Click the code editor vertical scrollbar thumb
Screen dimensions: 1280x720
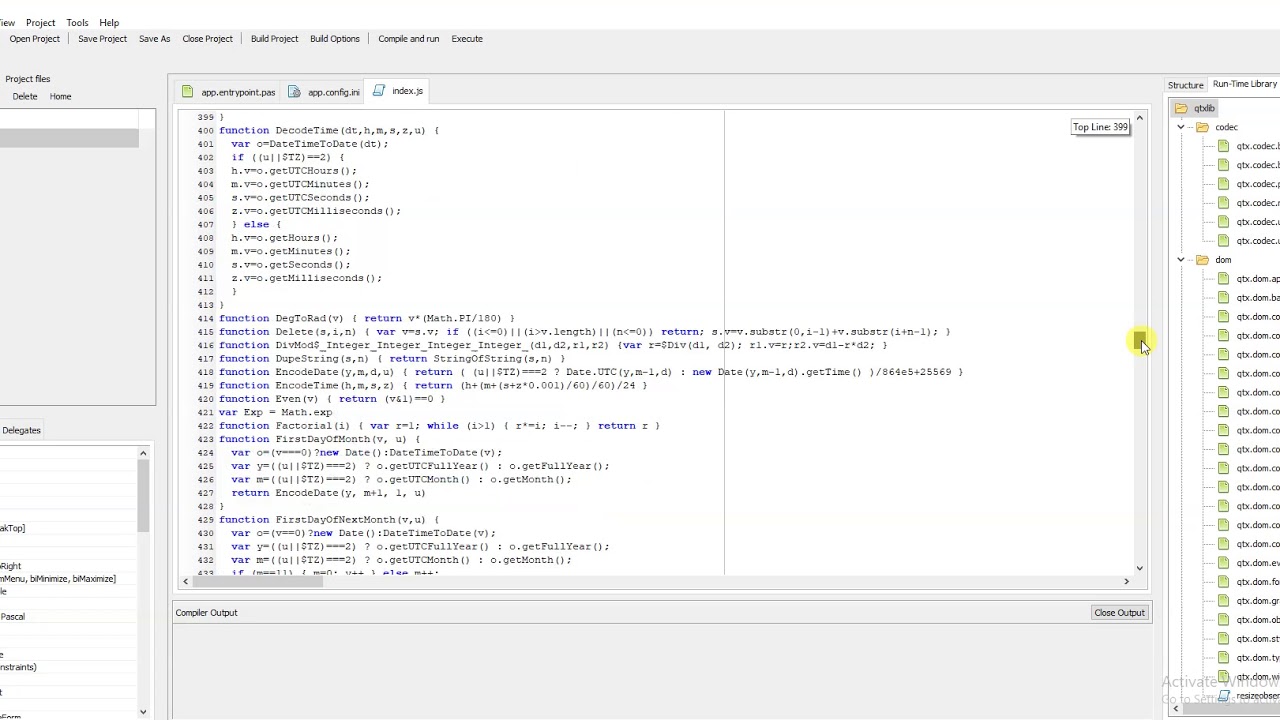[x=1139, y=340]
